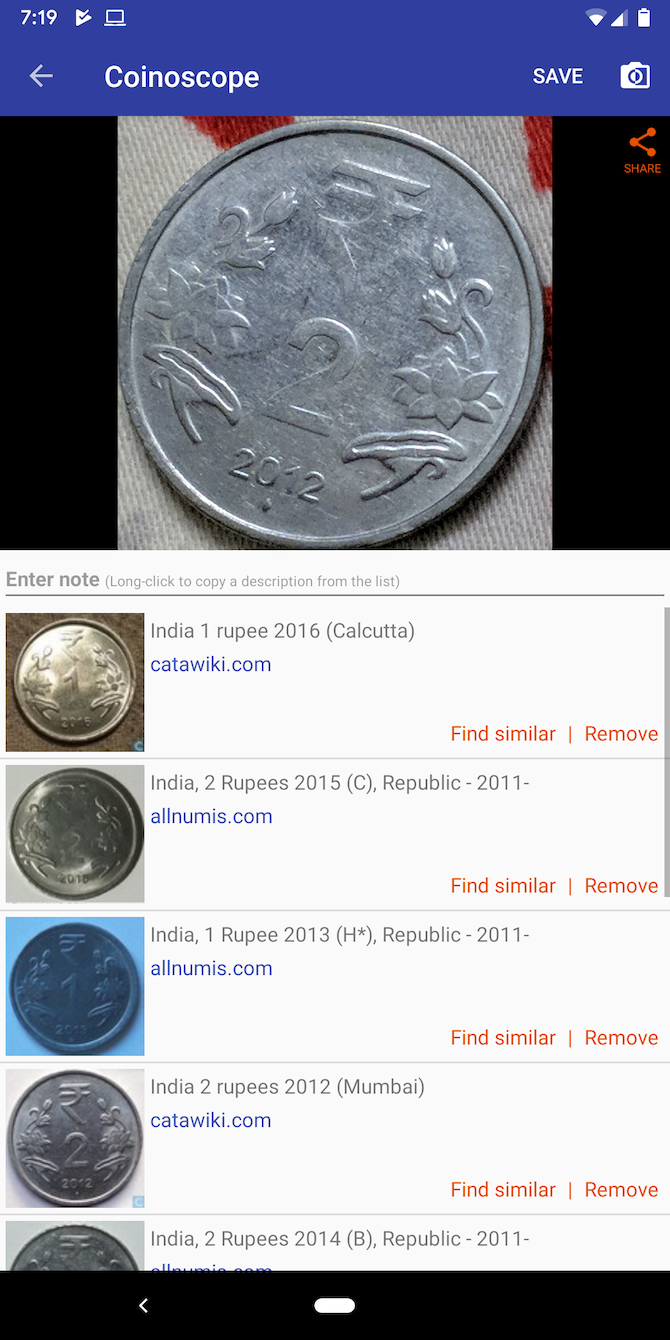Image resolution: width=670 pixels, height=1340 pixels.
Task: Open allnumis.com link for 2 Rupees 2015
Action: coord(211,816)
